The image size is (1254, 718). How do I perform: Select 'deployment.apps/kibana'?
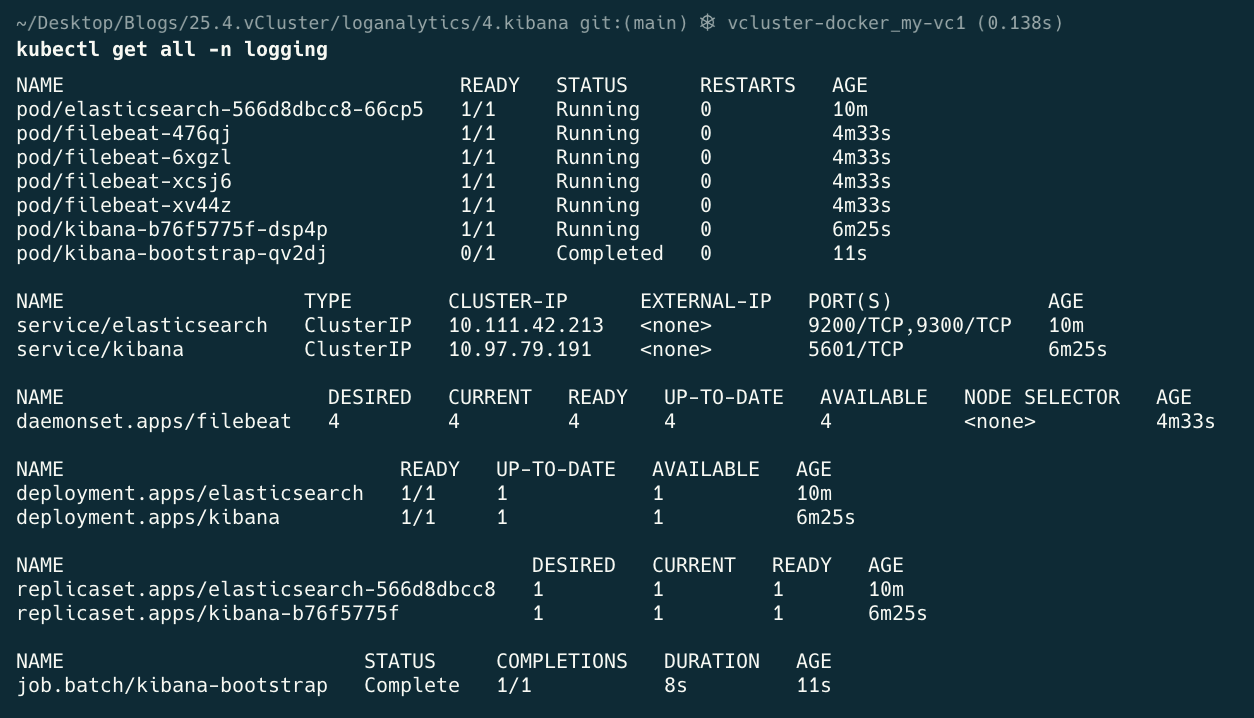click(x=148, y=517)
